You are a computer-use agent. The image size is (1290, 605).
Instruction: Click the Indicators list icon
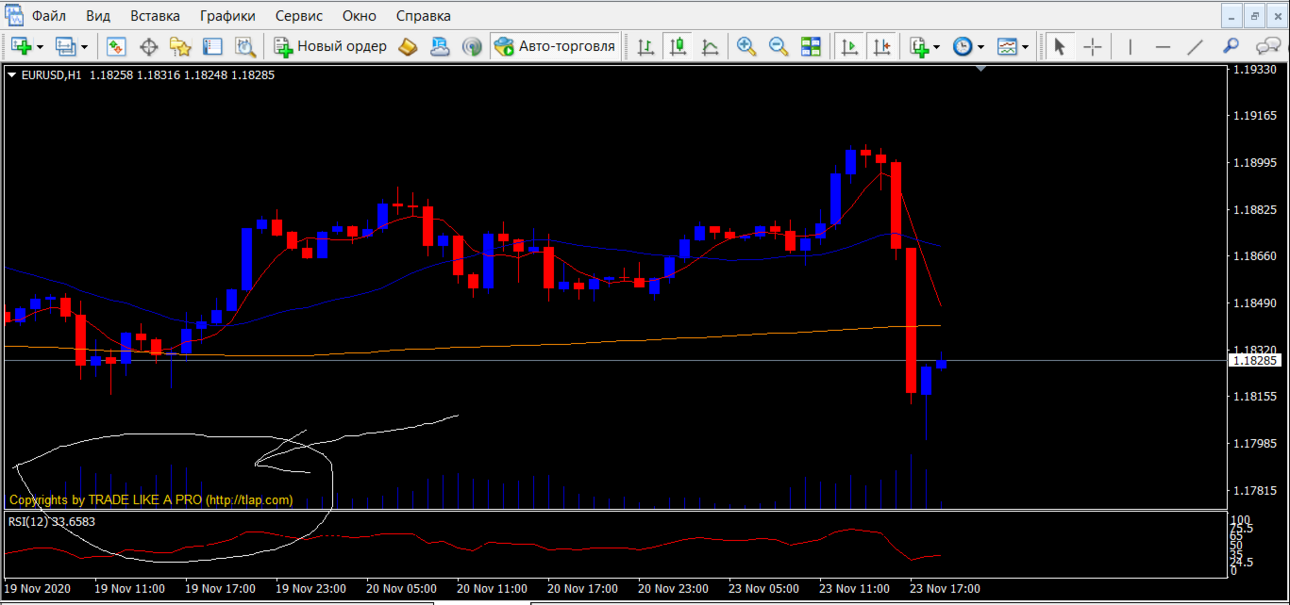[919, 46]
